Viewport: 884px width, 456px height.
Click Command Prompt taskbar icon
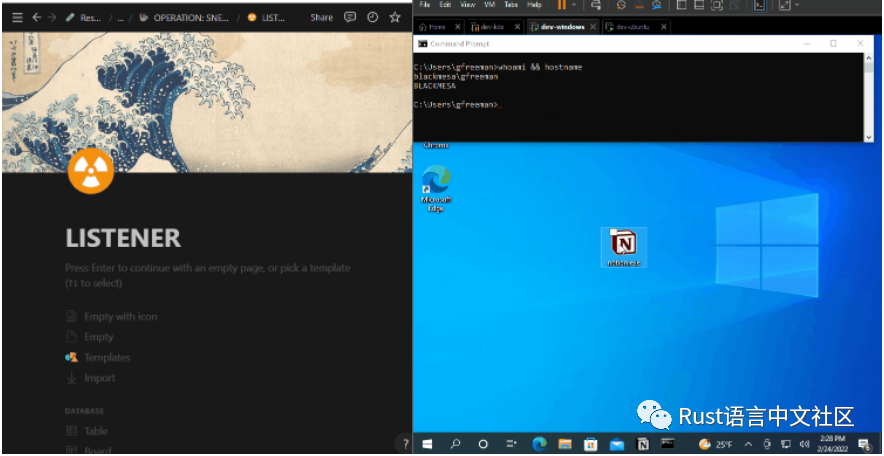(x=668, y=444)
